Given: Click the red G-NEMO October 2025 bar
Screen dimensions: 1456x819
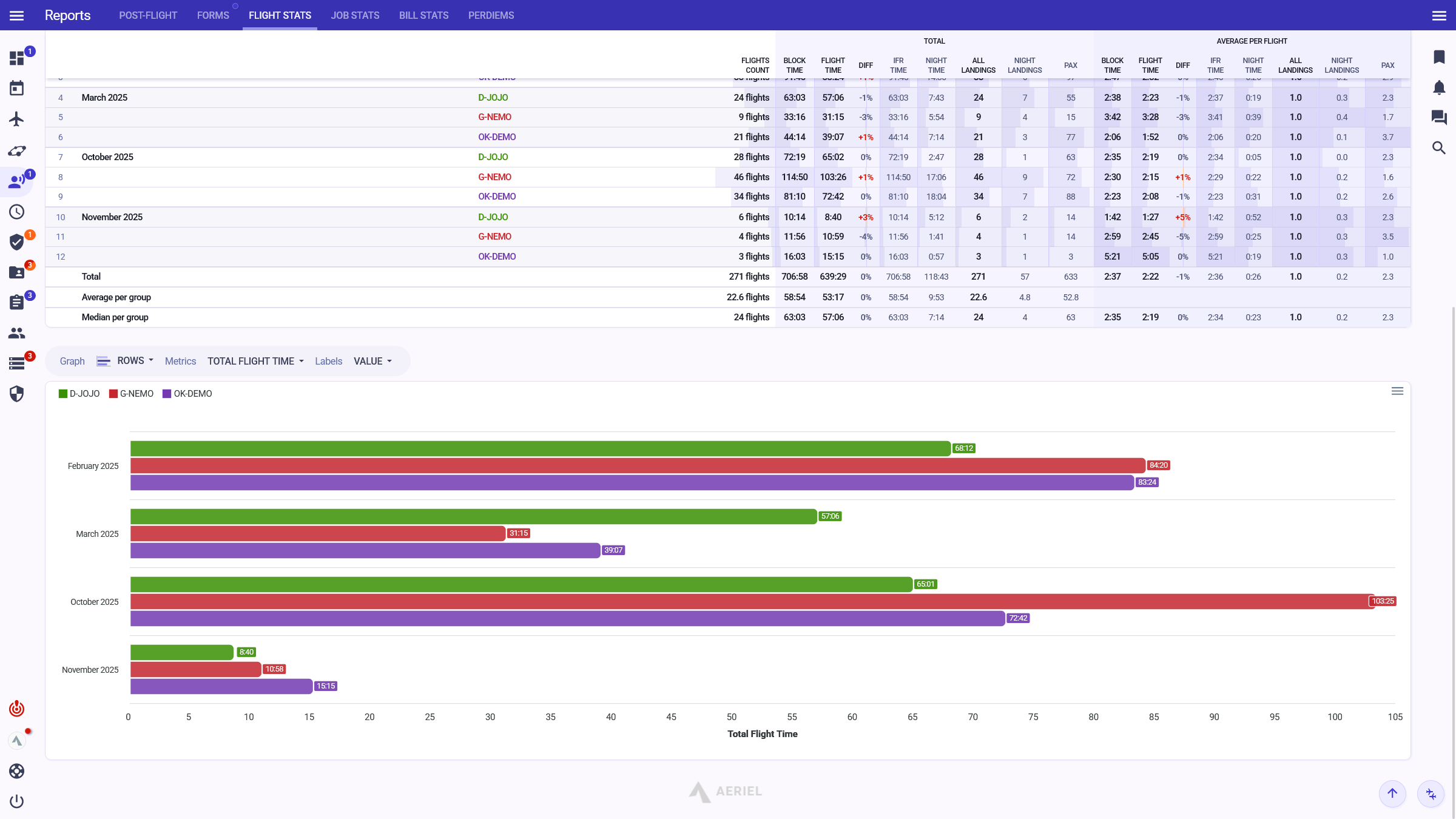Looking at the screenshot, I should [x=751, y=601].
